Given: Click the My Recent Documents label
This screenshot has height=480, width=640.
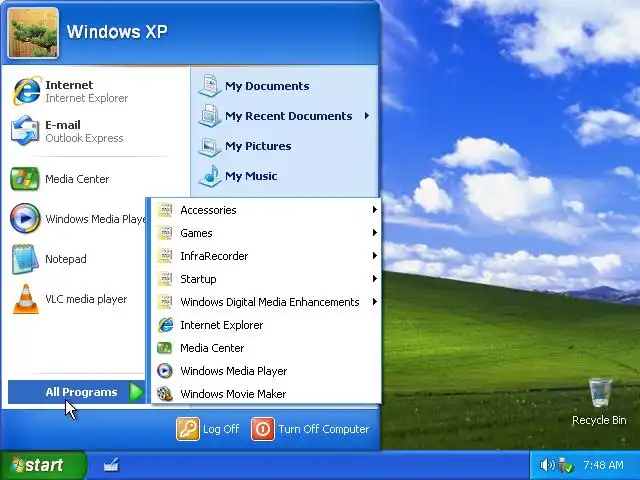Looking at the screenshot, I should 288,116.
